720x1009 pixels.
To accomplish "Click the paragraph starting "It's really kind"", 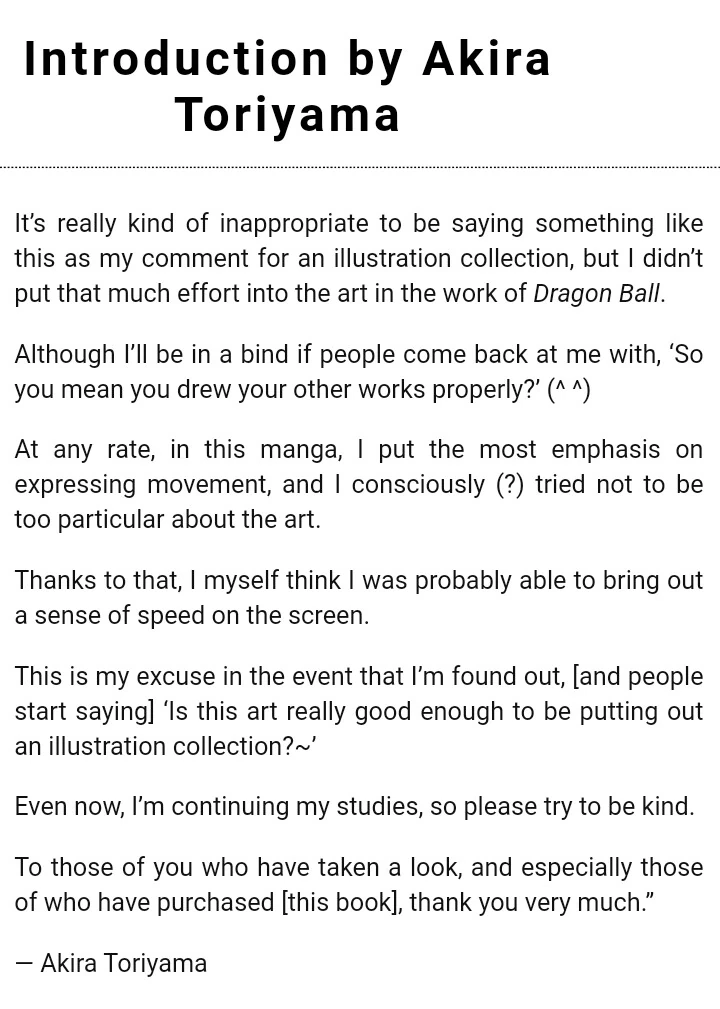I will [358, 258].
